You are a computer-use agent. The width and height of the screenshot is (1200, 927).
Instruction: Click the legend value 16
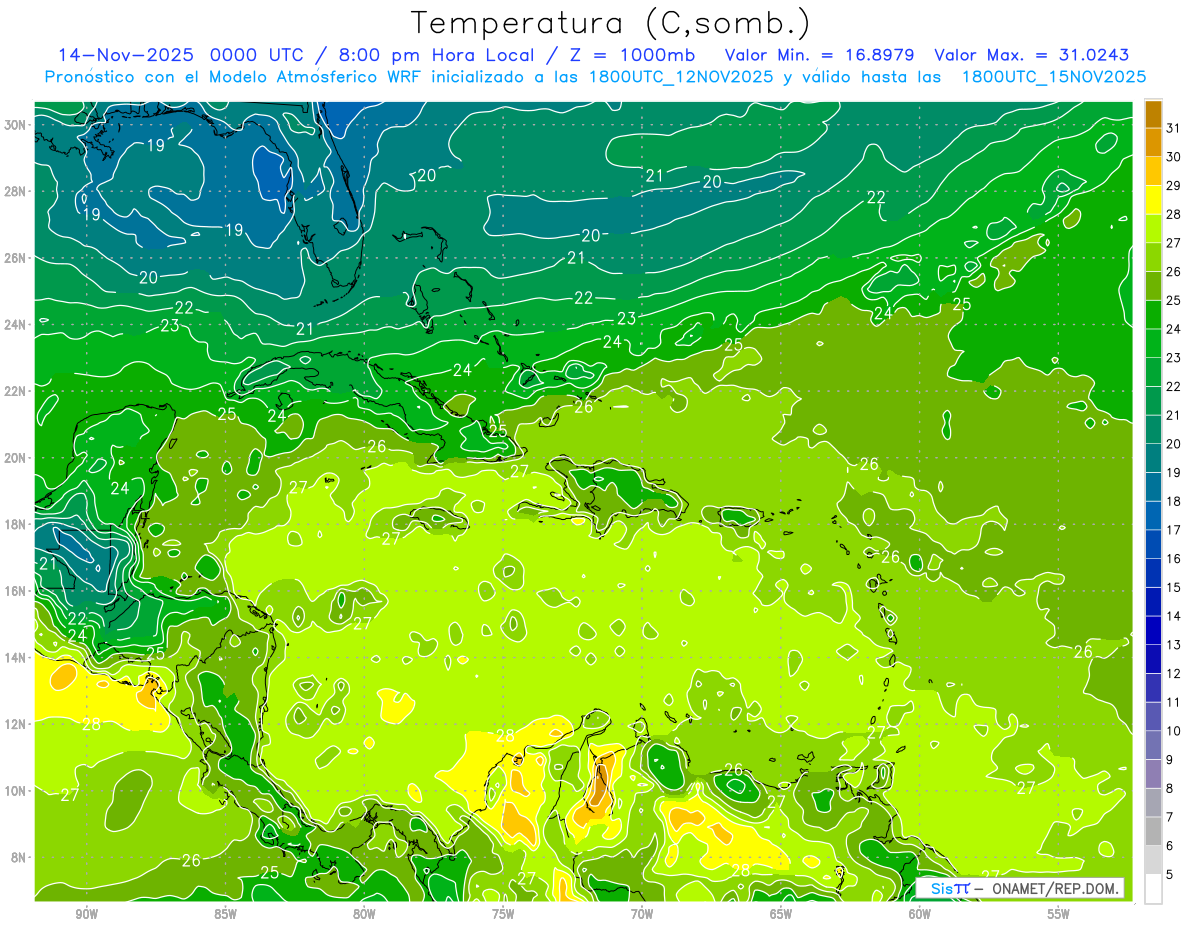coord(1173,558)
